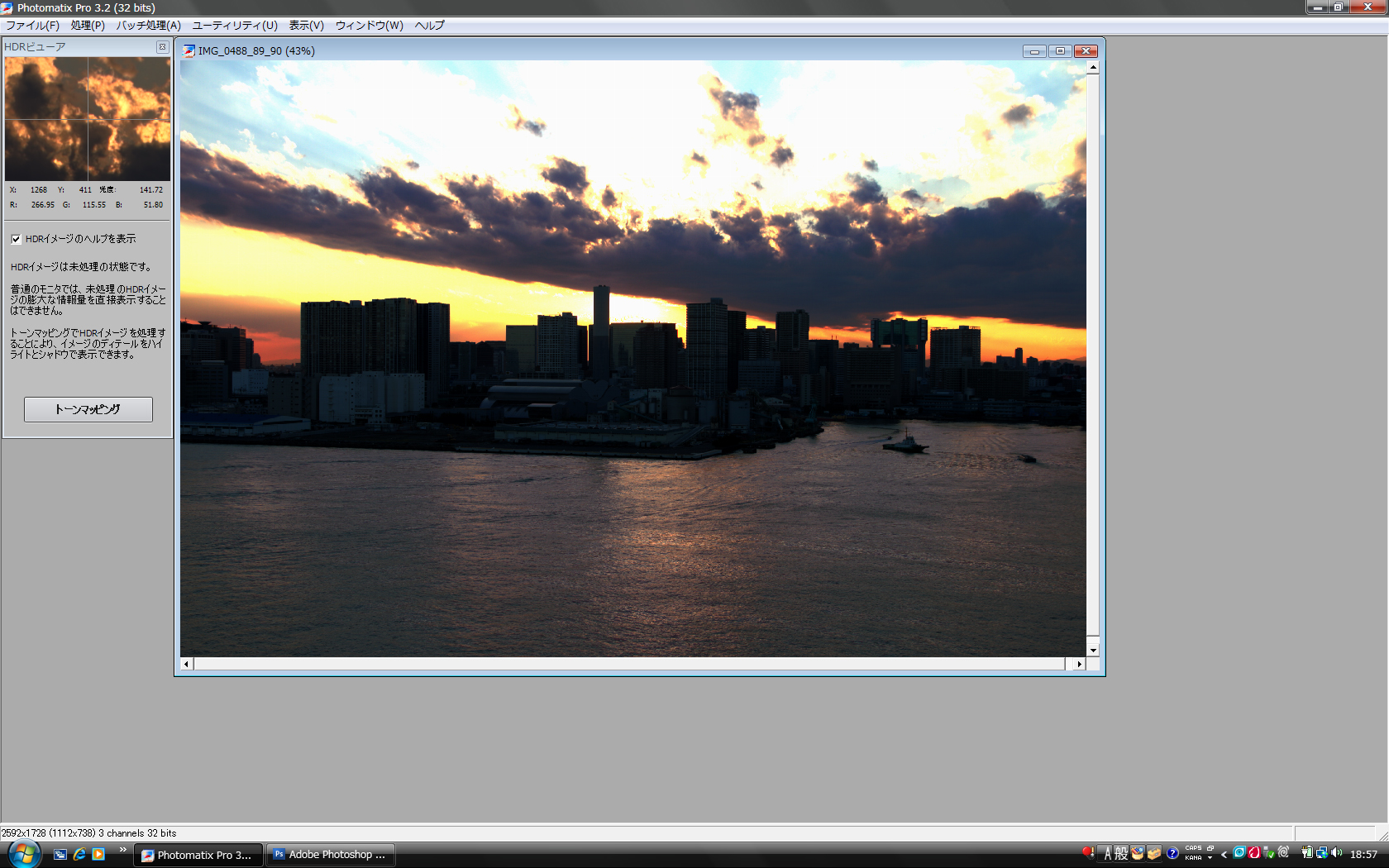Open the 表示(V) menu
The width and height of the screenshot is (1389, 868).
coord(306,26)
